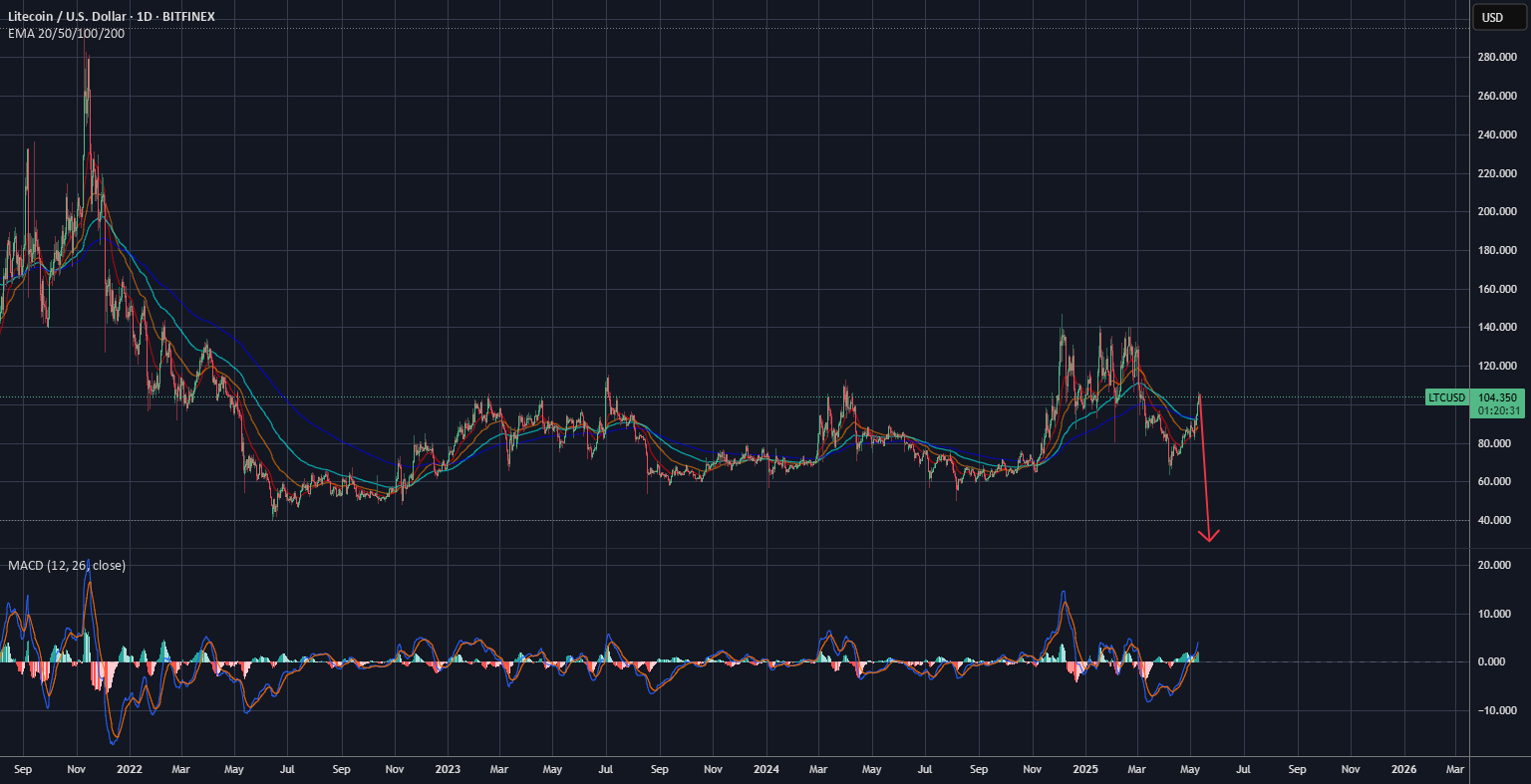Click the -10.000 MACD scale label
Image resolution: width=1531 pixels, height=784 pixels.
tap(1497, 710)
